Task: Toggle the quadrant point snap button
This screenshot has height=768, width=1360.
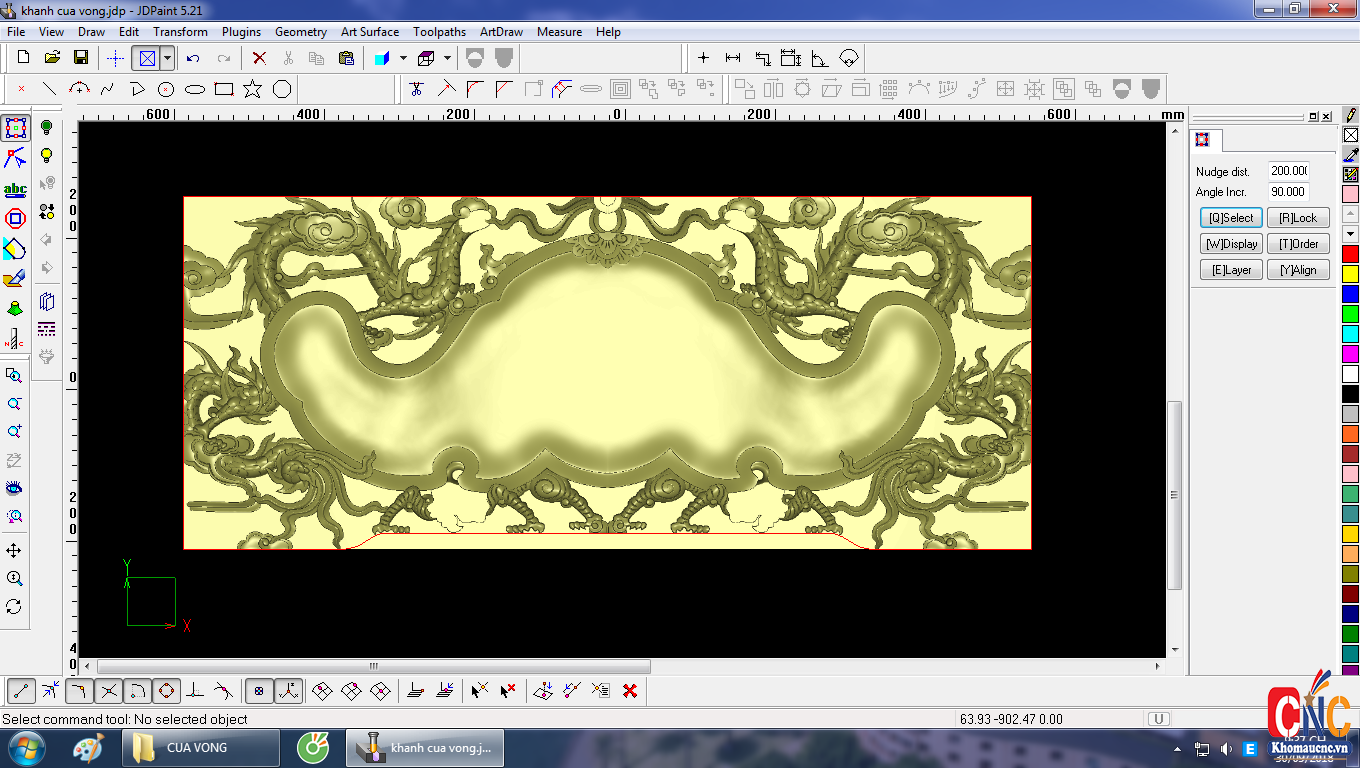Action: [166, 690]
